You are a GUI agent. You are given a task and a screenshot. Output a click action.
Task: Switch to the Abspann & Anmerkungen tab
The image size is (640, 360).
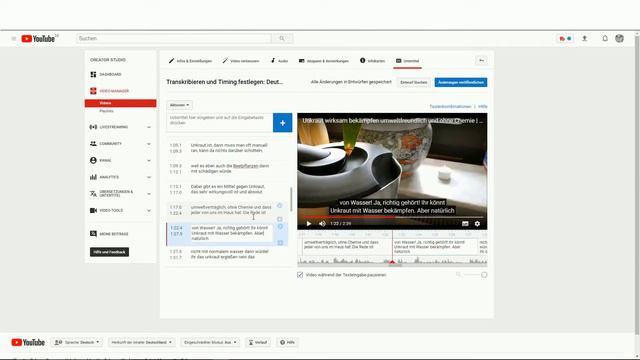point(324,61)
